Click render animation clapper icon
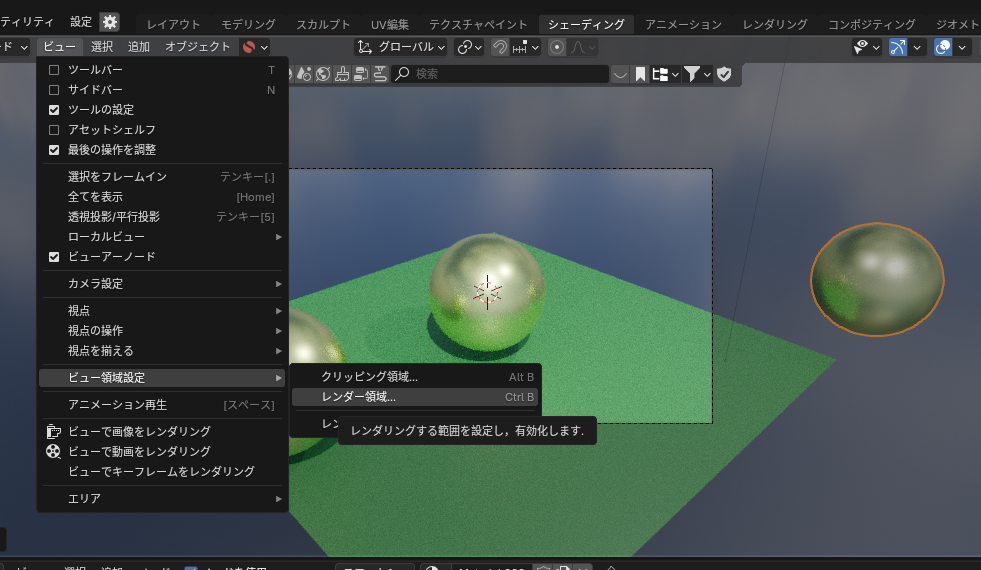The width and height of the screenshot is (981, 570). click(x=54, y=451)
